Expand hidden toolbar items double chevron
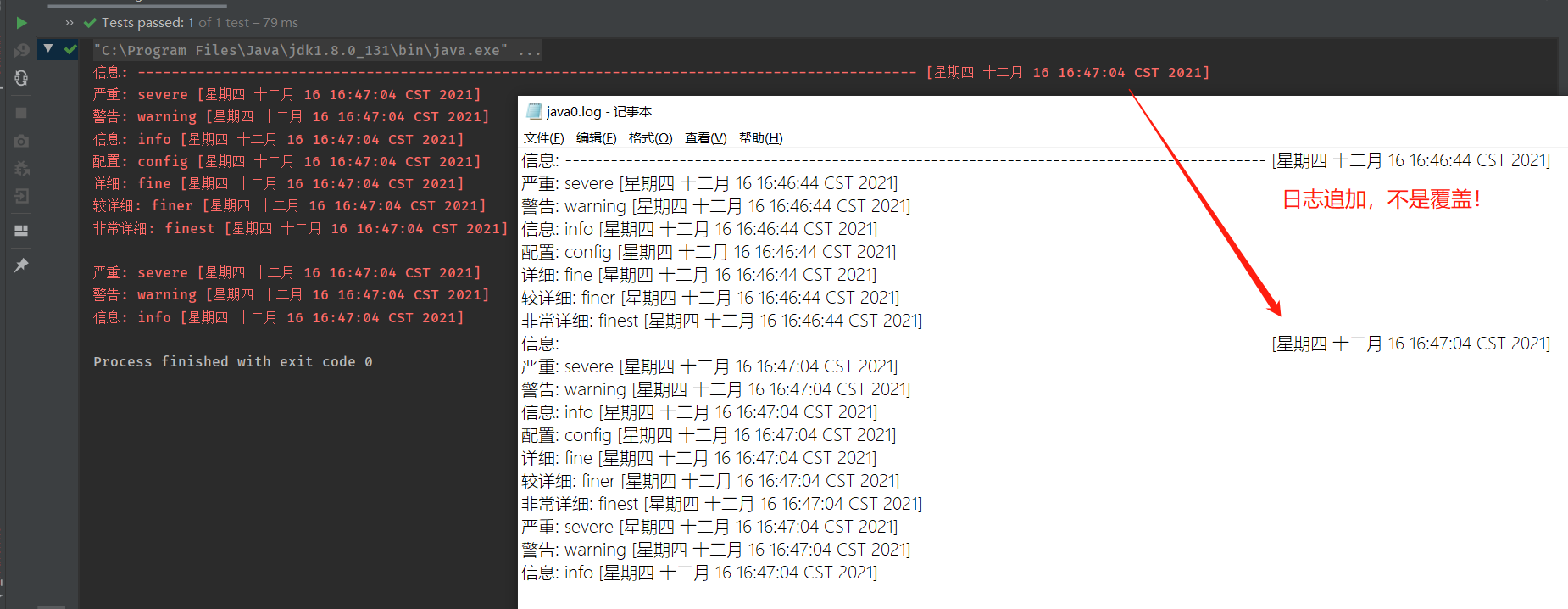 (x=70, y=23)
